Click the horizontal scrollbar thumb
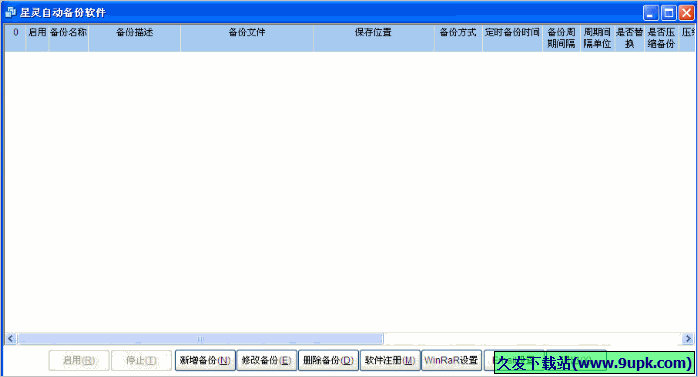The height and width of the screenshot is (377, 698). pos(200,339)
